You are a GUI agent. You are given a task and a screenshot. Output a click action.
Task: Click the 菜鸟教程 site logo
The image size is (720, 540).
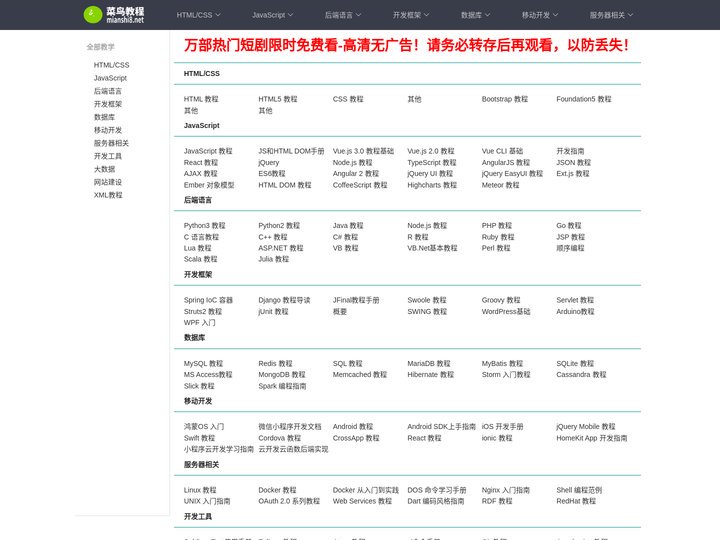coord(114,15)
